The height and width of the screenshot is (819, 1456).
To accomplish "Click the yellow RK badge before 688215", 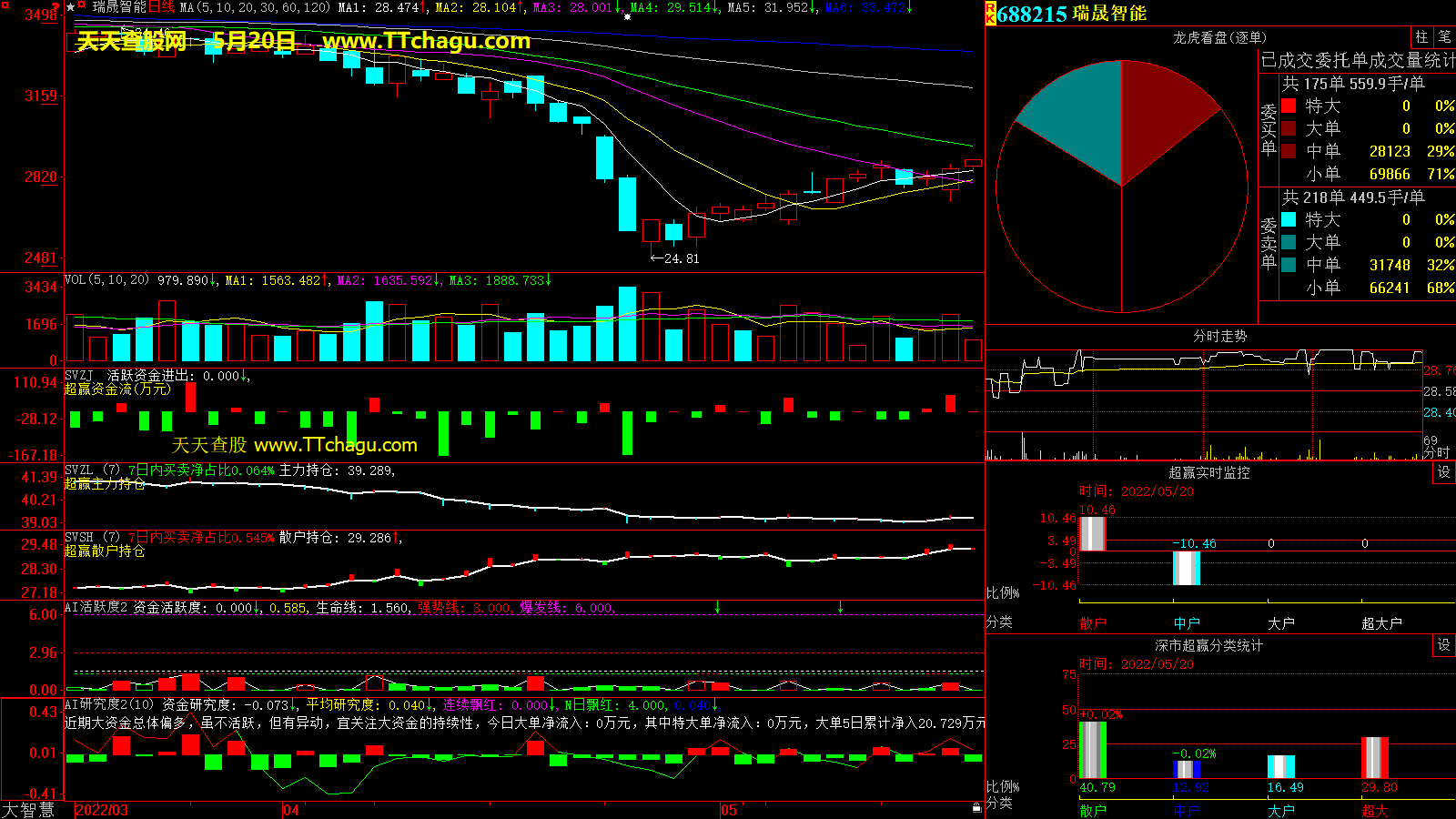I will [x=990, y=13].
